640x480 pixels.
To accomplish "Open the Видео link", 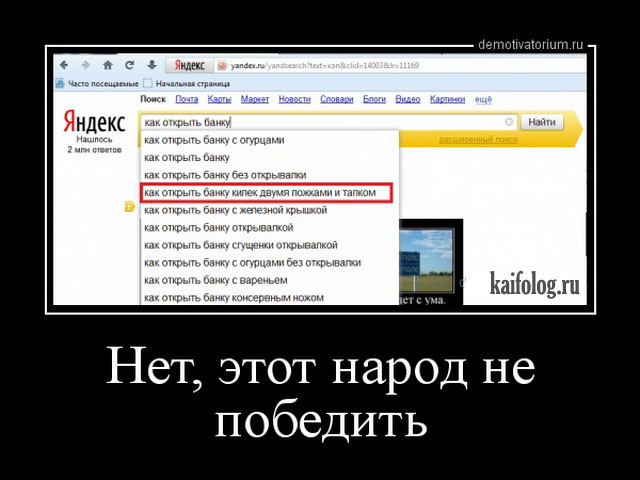I will coord(408,99).
